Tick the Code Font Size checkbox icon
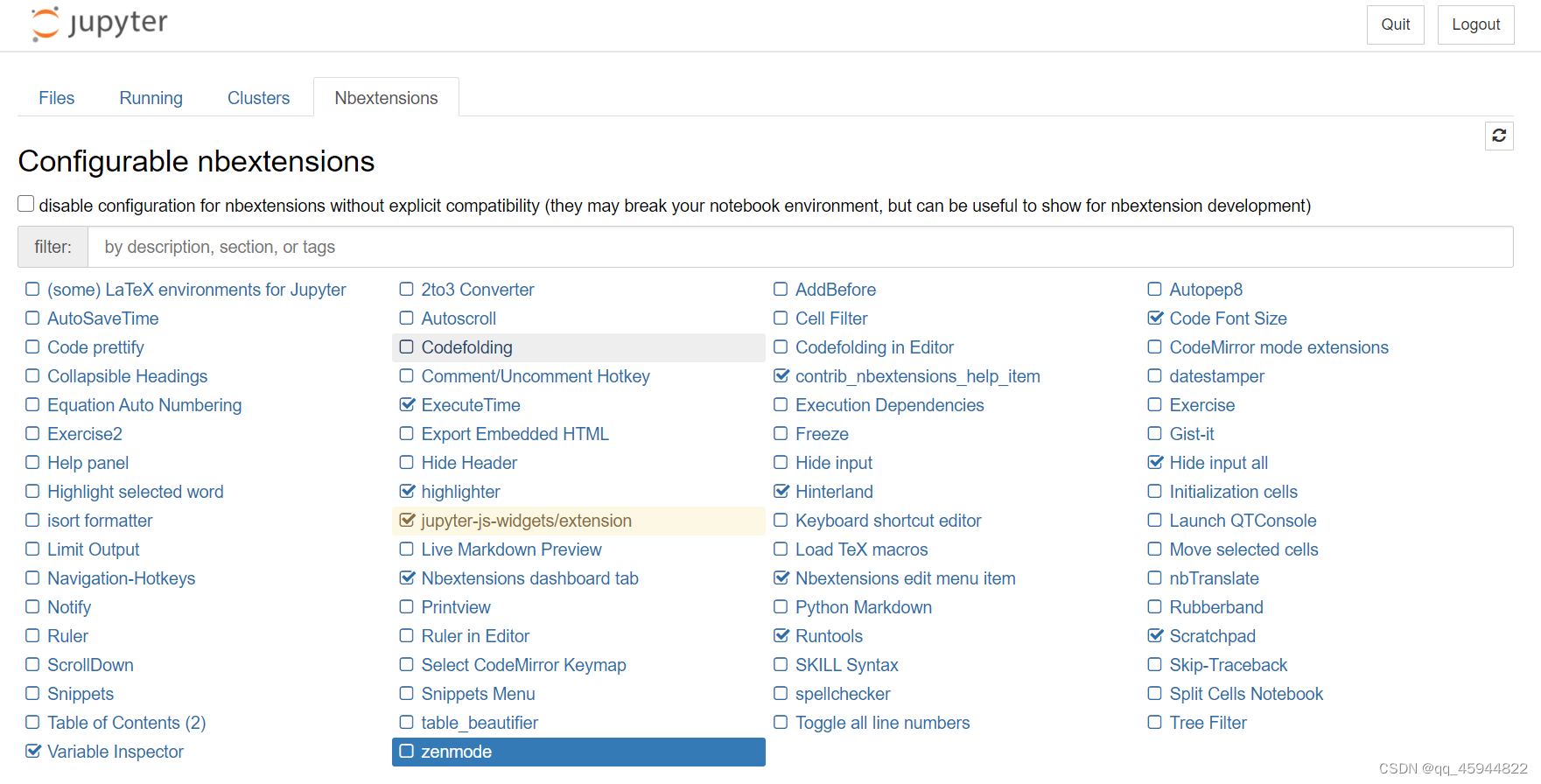Viewport: 1541px width, 784px height. click(1155, 318)
